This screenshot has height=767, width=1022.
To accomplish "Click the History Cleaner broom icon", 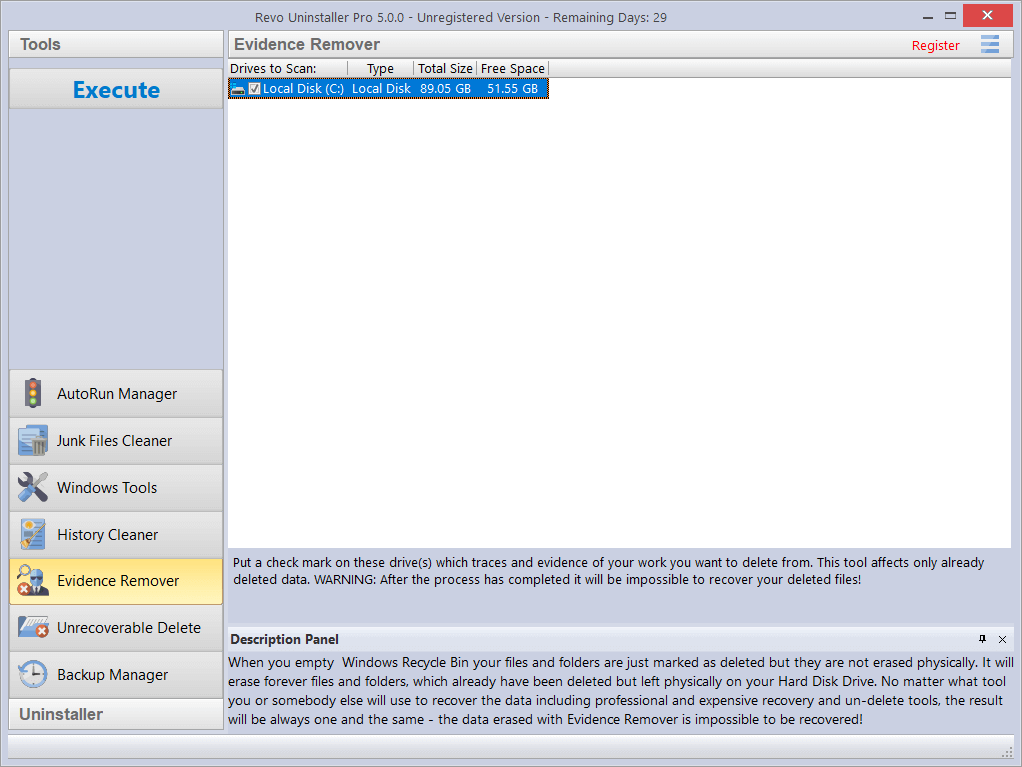I will 33,534.
